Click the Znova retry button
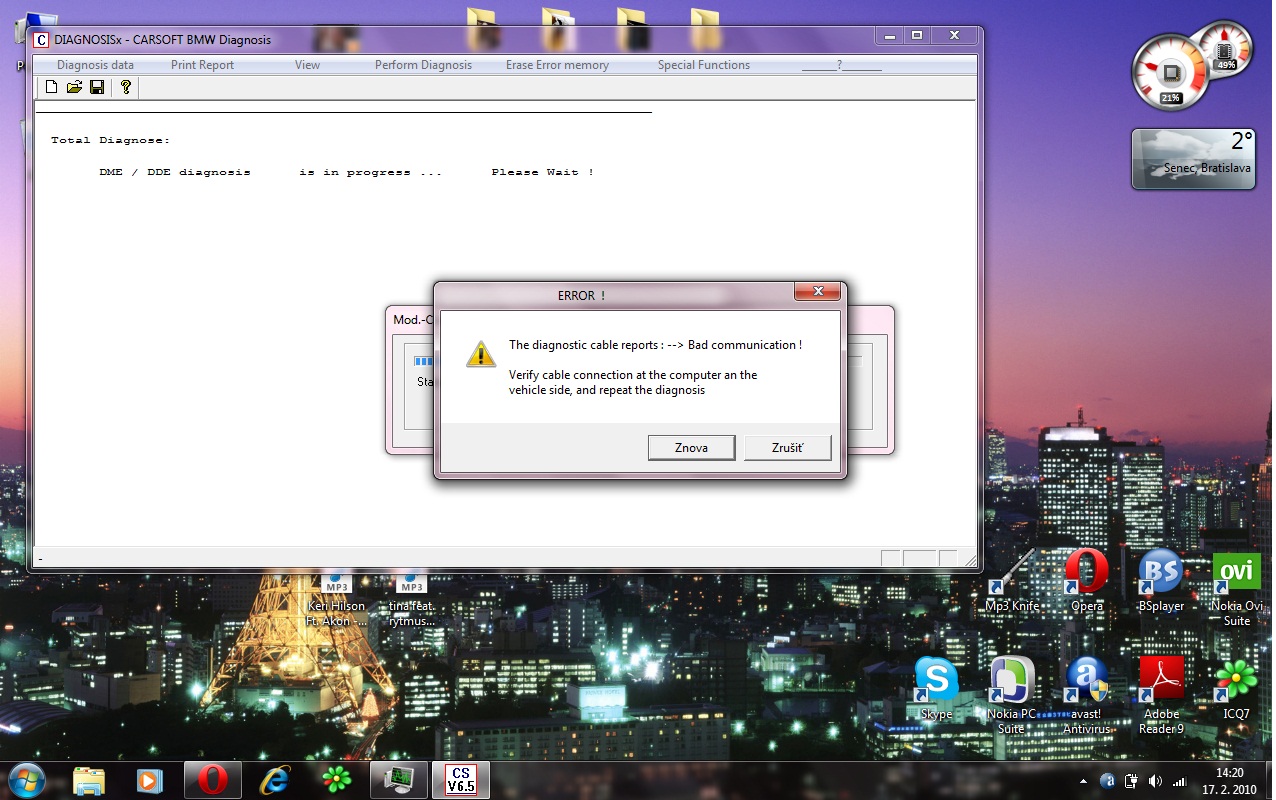Screen dimensions: 1276x800 pos(691,448)
